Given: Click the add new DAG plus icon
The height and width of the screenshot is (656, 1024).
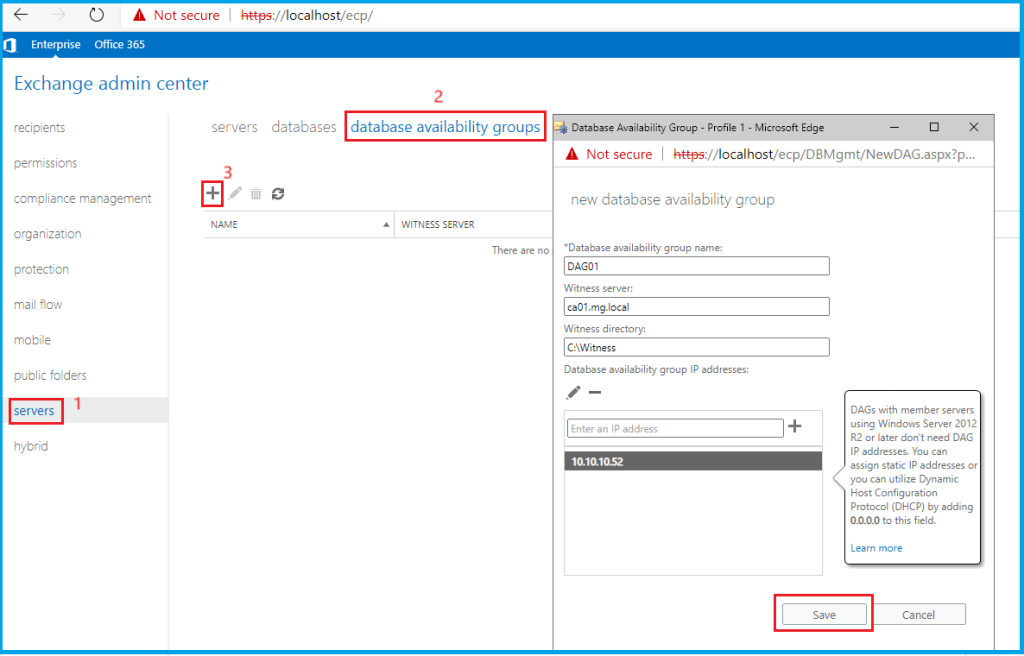Looking at the screenshot, I should point(212,192).
